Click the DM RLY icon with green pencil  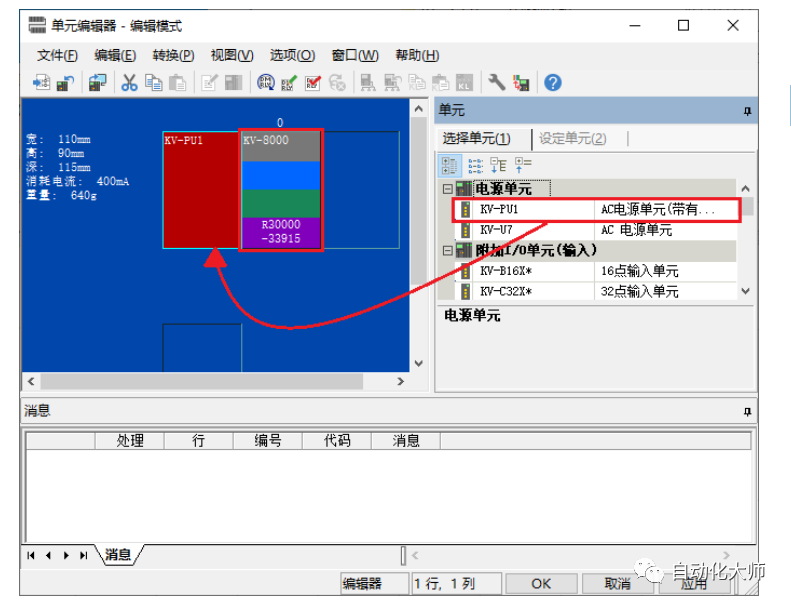[289, 82]
